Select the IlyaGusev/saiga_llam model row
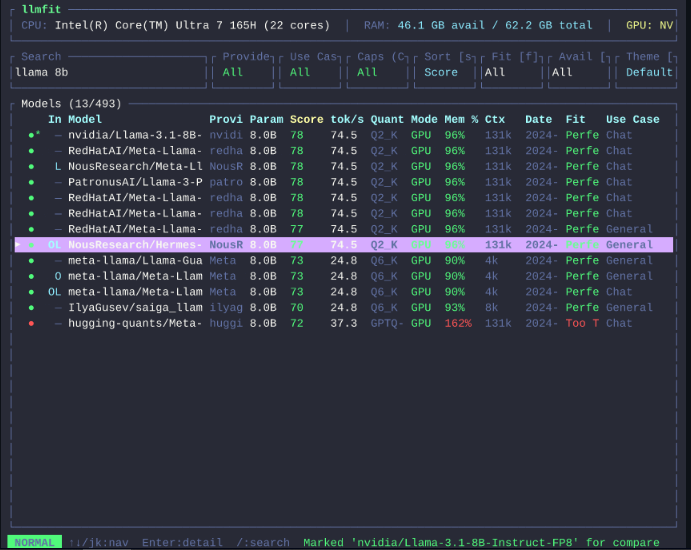This screenshot has height=550, width=691. 344,308
